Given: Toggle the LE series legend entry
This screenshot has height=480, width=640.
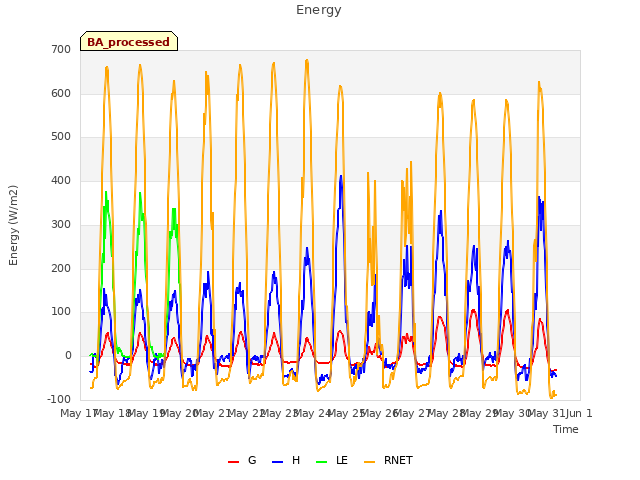Looking at the screenshot, I should (x=332, y=460).
